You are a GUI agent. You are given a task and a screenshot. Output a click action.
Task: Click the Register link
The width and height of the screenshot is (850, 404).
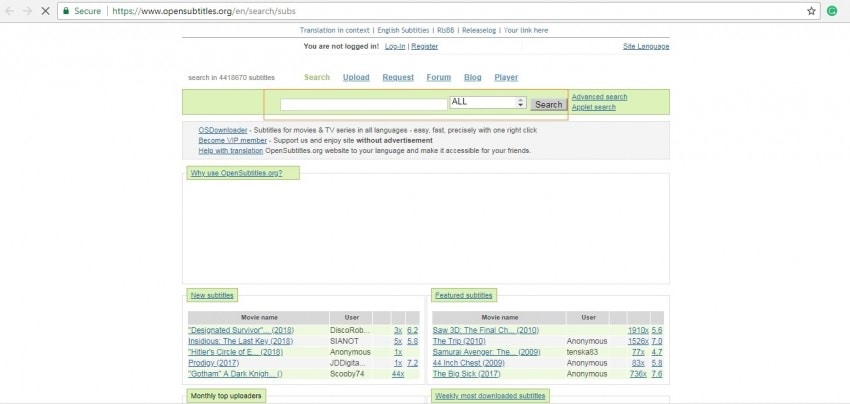coord(424,47)
